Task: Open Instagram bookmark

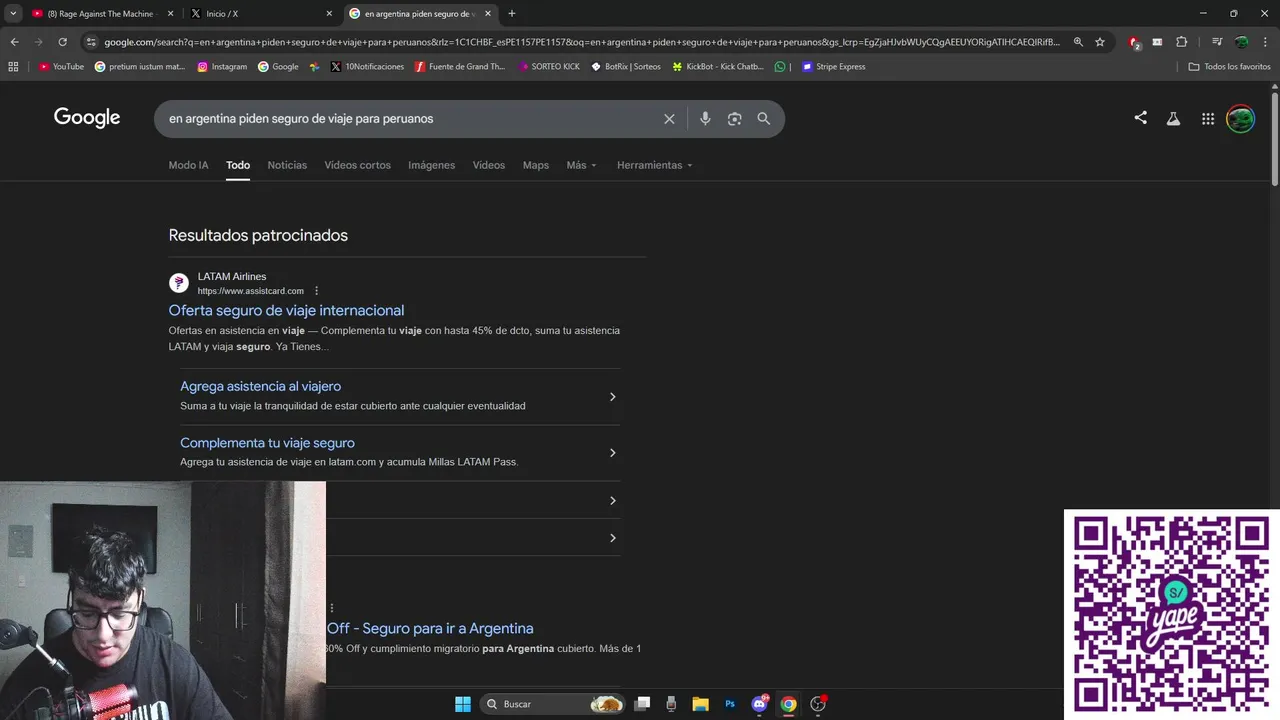Action: click(222, 67)
